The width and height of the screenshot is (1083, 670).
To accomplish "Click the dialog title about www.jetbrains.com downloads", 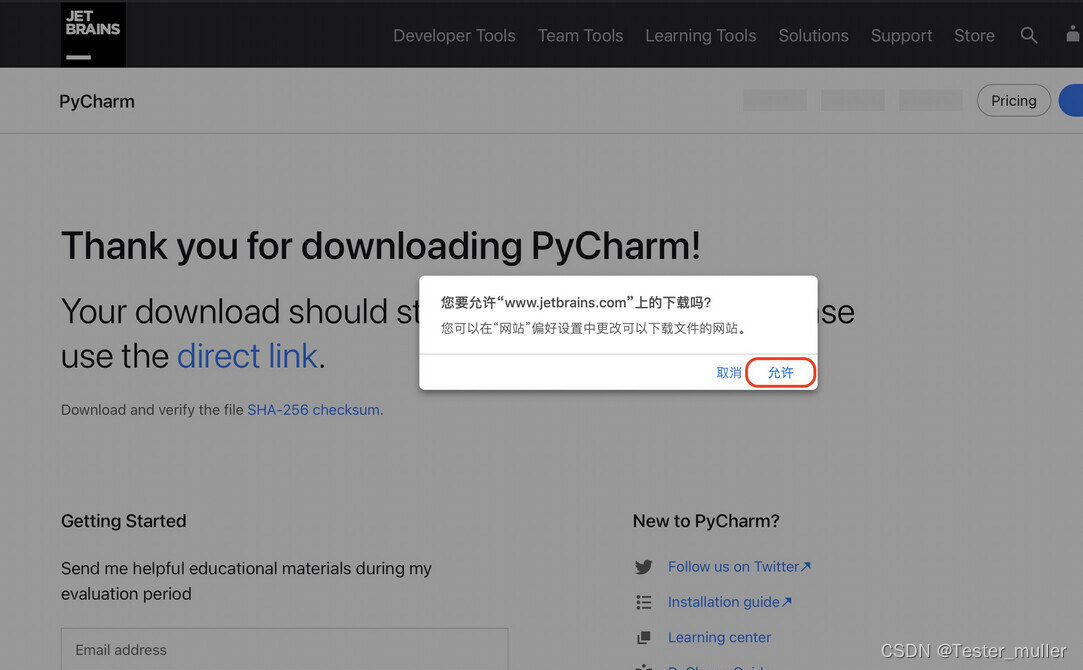I will (x=576, y=303).
